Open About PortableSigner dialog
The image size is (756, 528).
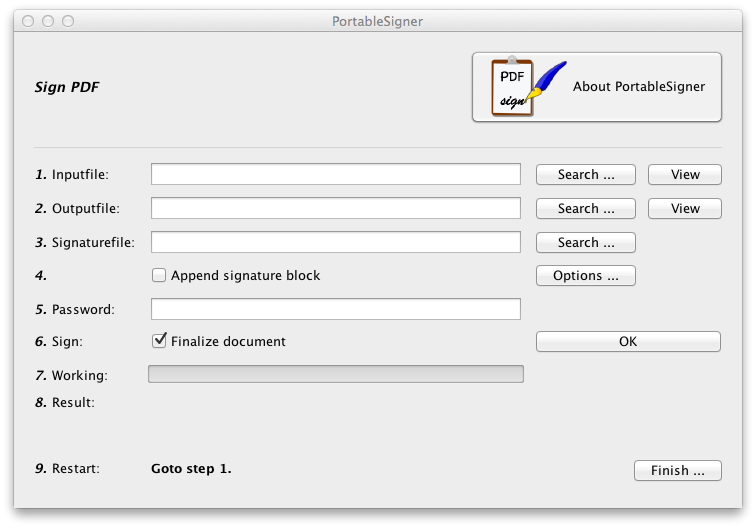click(597, 87)
